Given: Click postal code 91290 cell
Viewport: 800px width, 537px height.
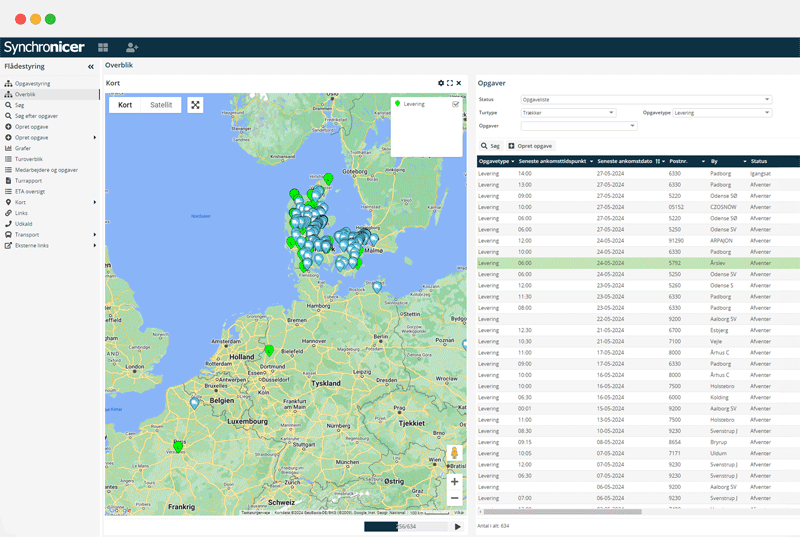Looking at the screenshot, I should point(676,241).
